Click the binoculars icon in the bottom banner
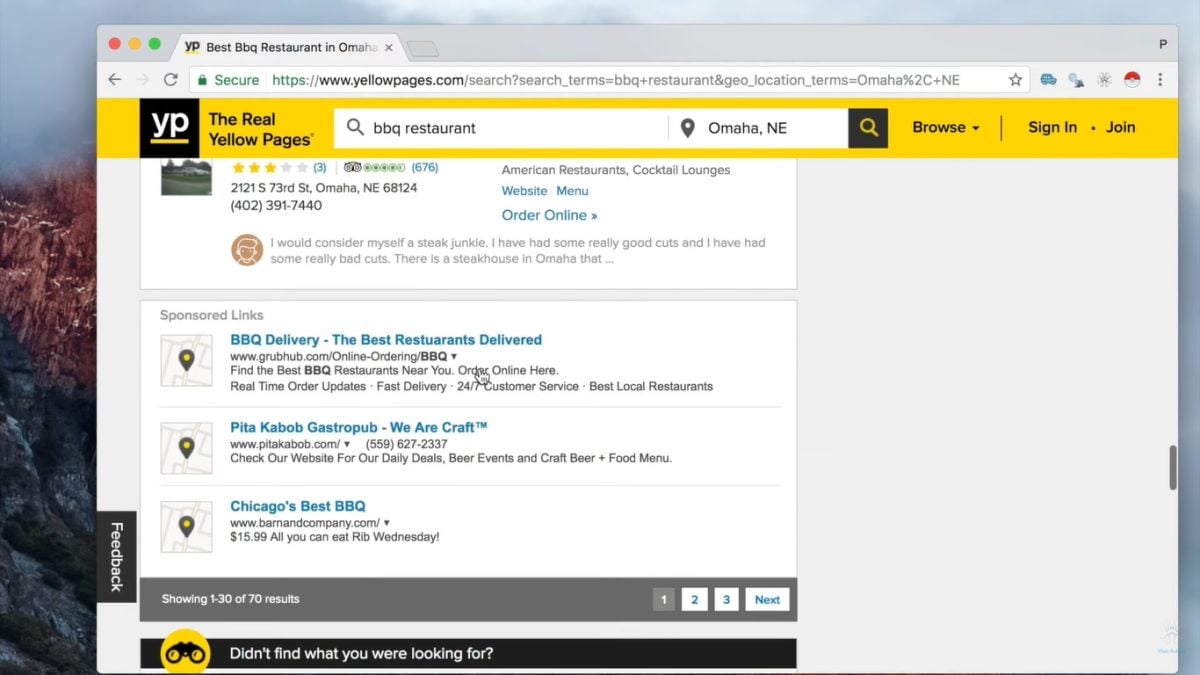The width and height of the screenshot is (1200, 675). (x=185, y=654)
